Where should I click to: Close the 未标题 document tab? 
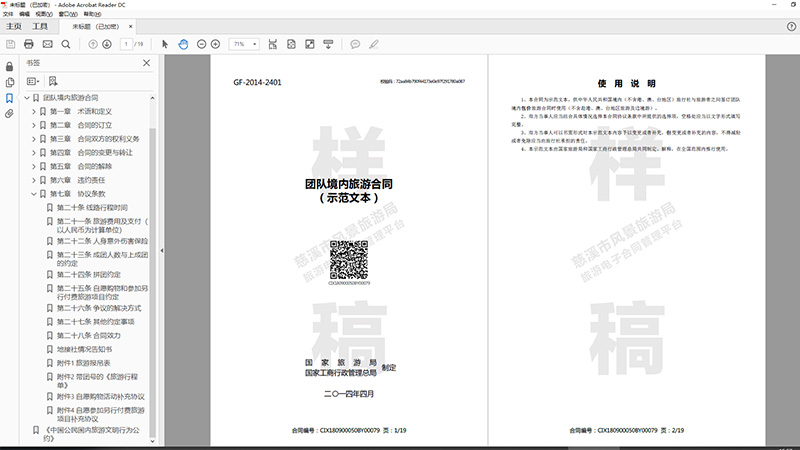(131, 27)
